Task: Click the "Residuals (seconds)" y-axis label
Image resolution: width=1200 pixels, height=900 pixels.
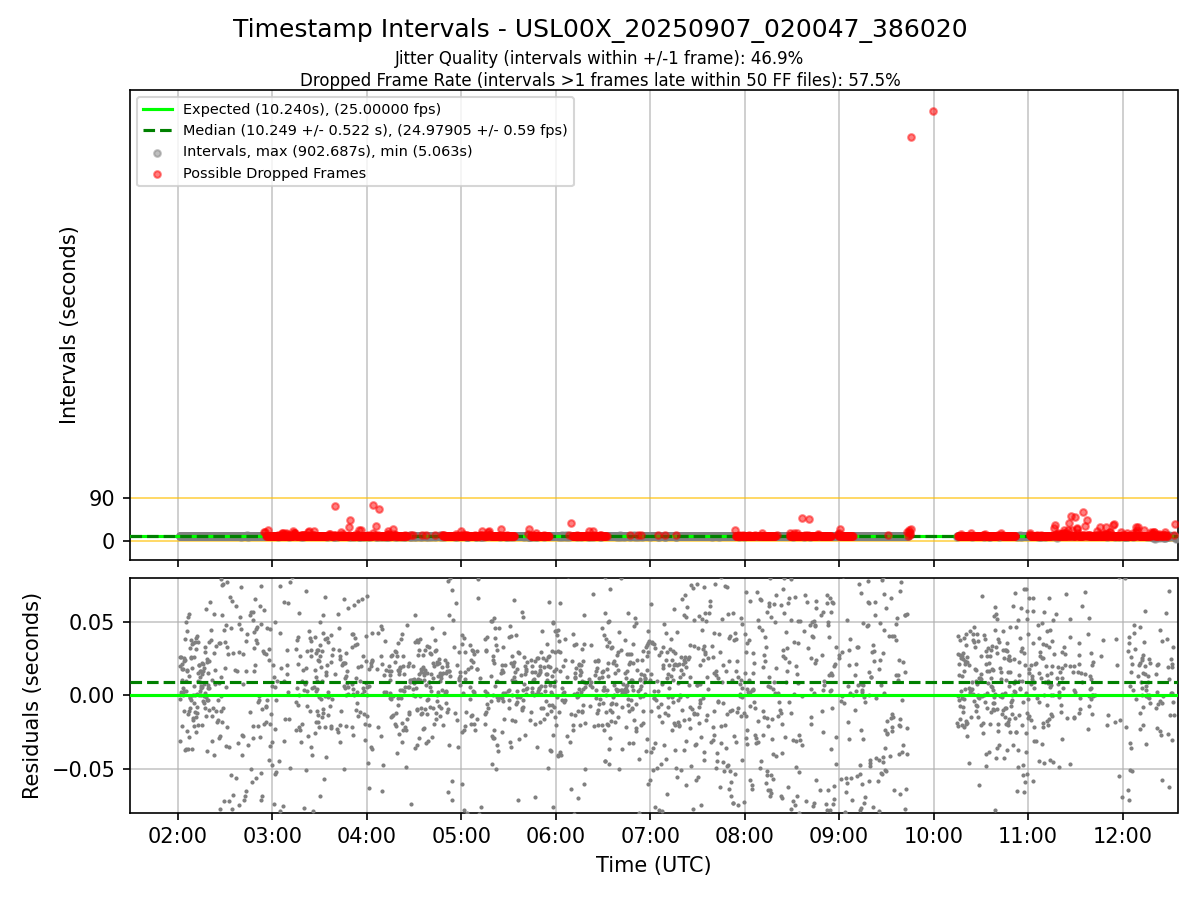Action: click(x=32, y=696)
